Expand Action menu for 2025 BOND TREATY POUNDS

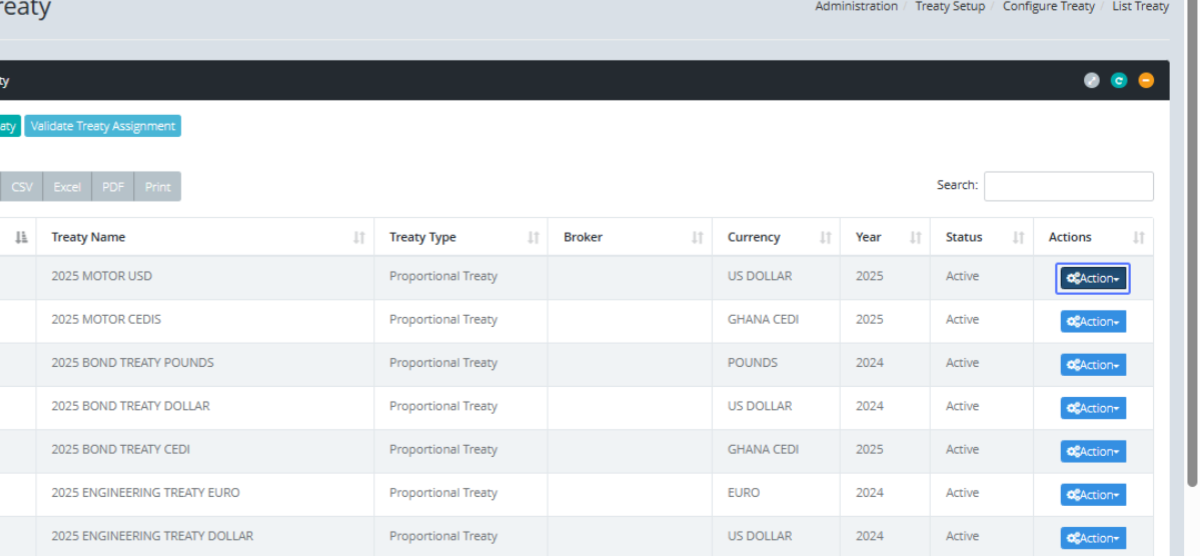[x=1093, y=365]
